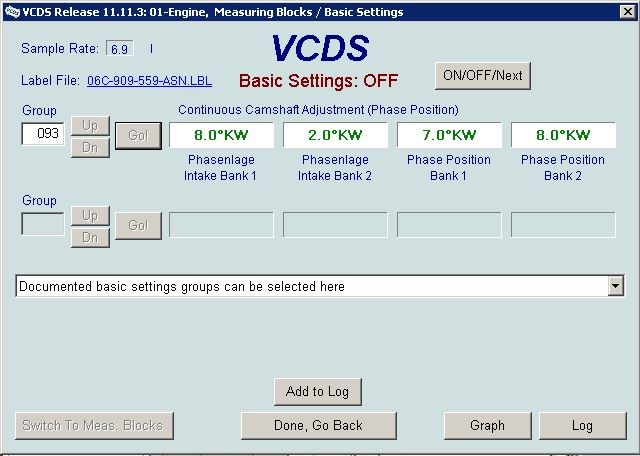This screenshot has width=640, height=456.
Task: Click Go! for group 093
Action: pos(138,136)
